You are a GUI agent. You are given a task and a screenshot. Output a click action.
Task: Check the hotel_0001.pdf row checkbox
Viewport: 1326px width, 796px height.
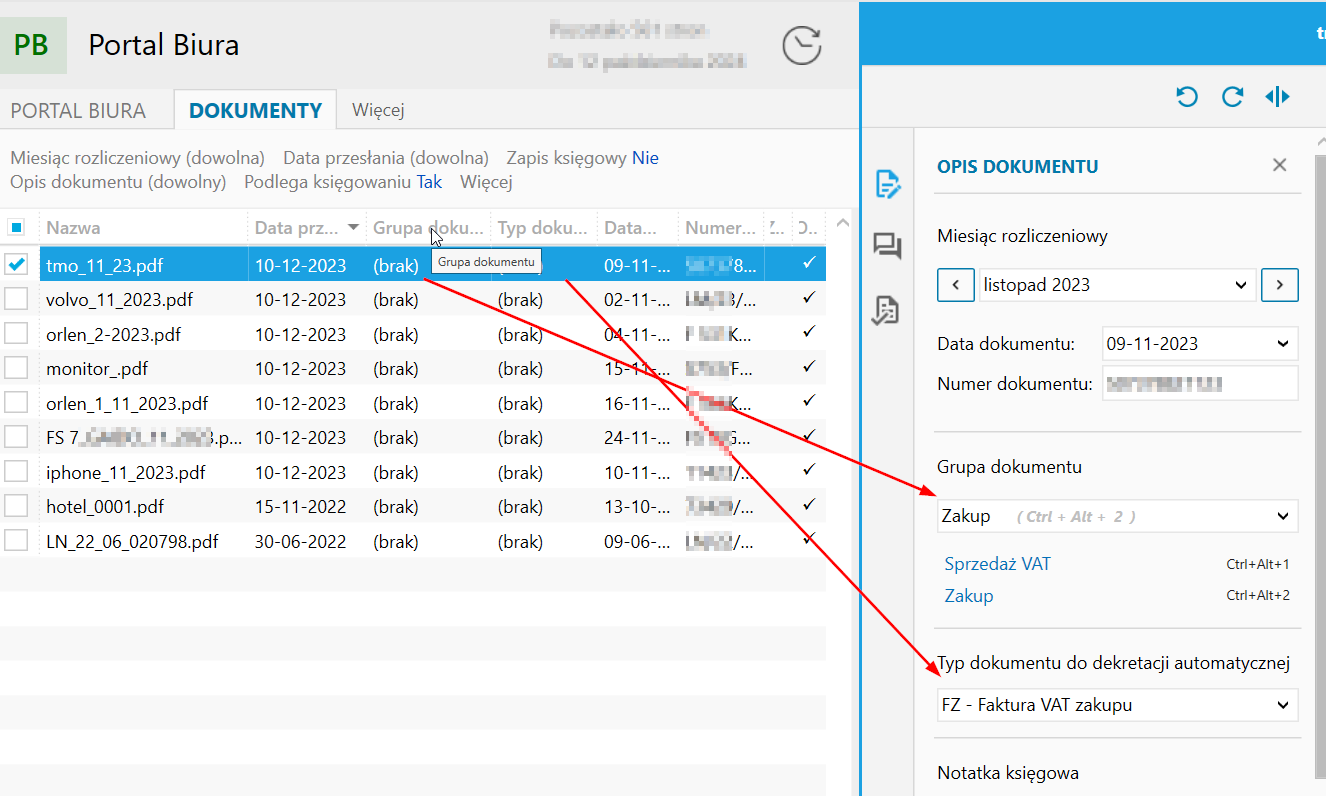pos(16,507)
